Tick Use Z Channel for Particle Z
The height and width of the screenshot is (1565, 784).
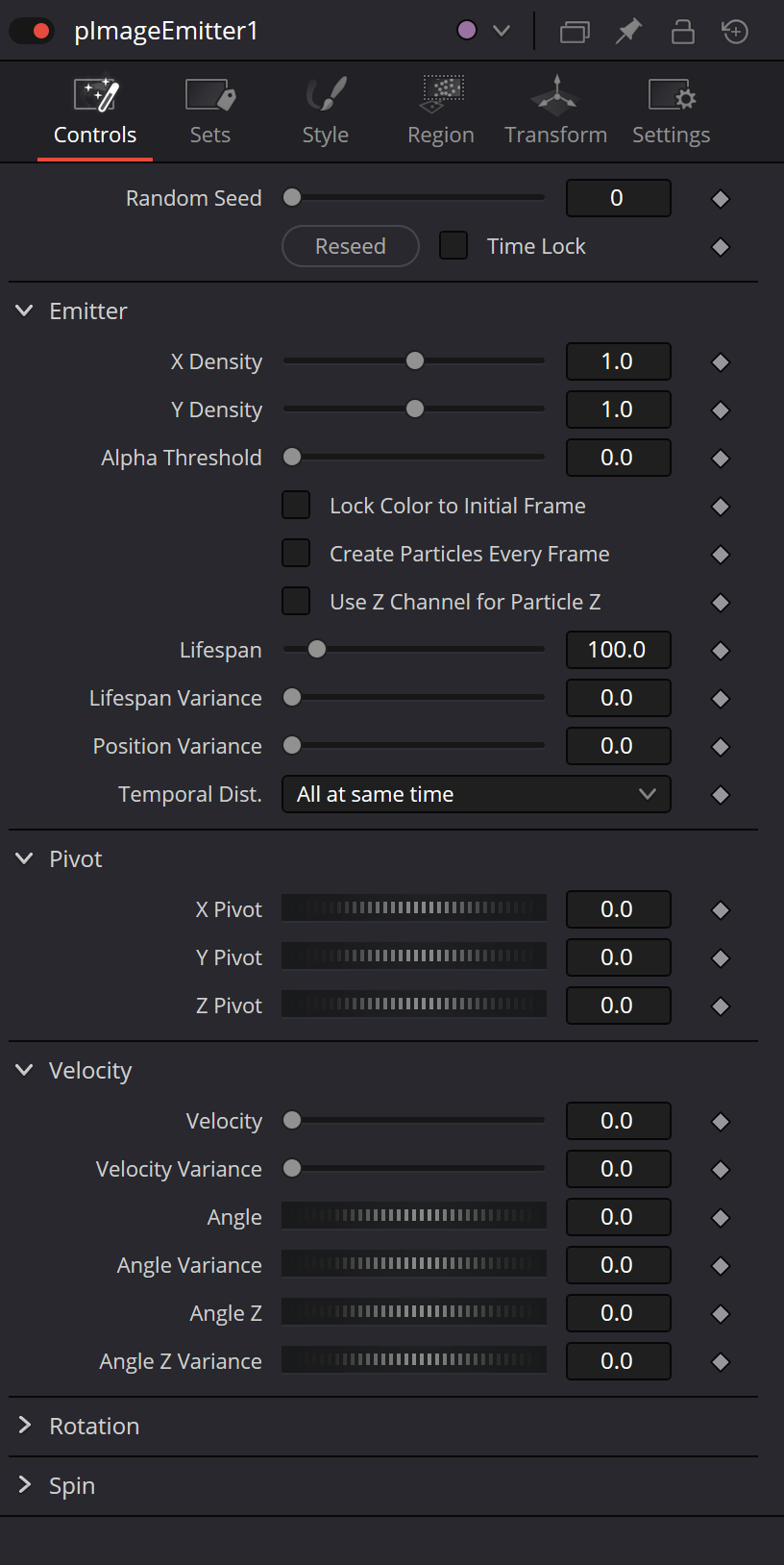pyautogui.click(x=296, y=602)
